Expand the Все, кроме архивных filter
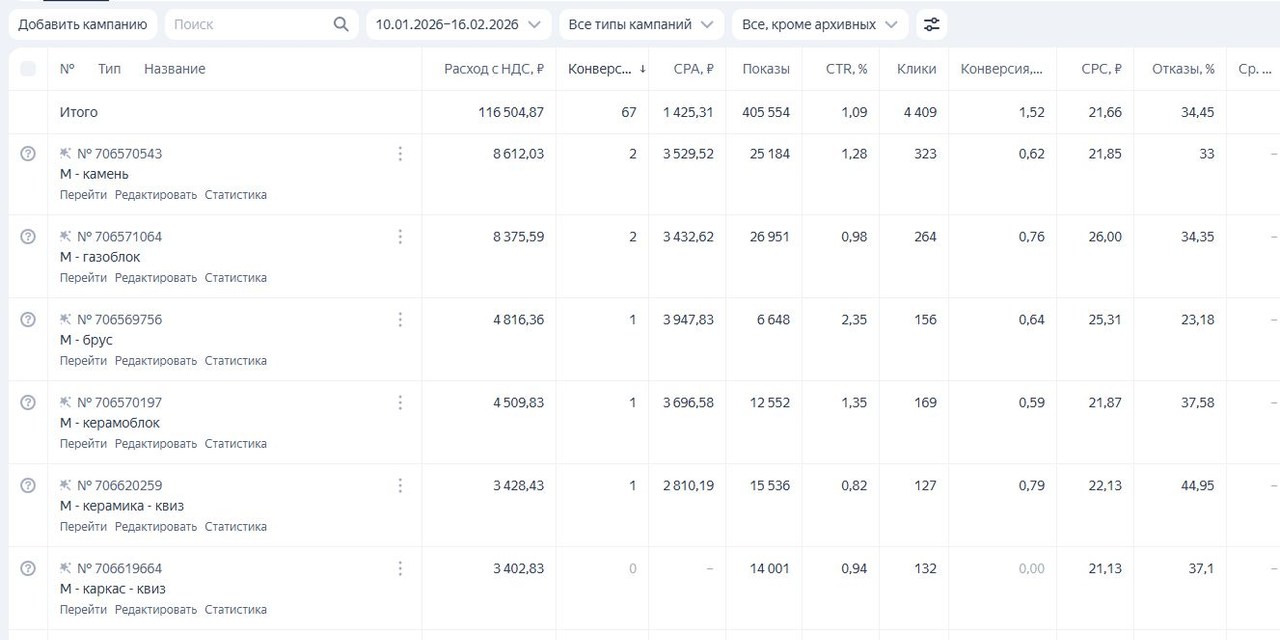Image resolution: width=1280 pixels, height=640 pixels. point(819,24)
